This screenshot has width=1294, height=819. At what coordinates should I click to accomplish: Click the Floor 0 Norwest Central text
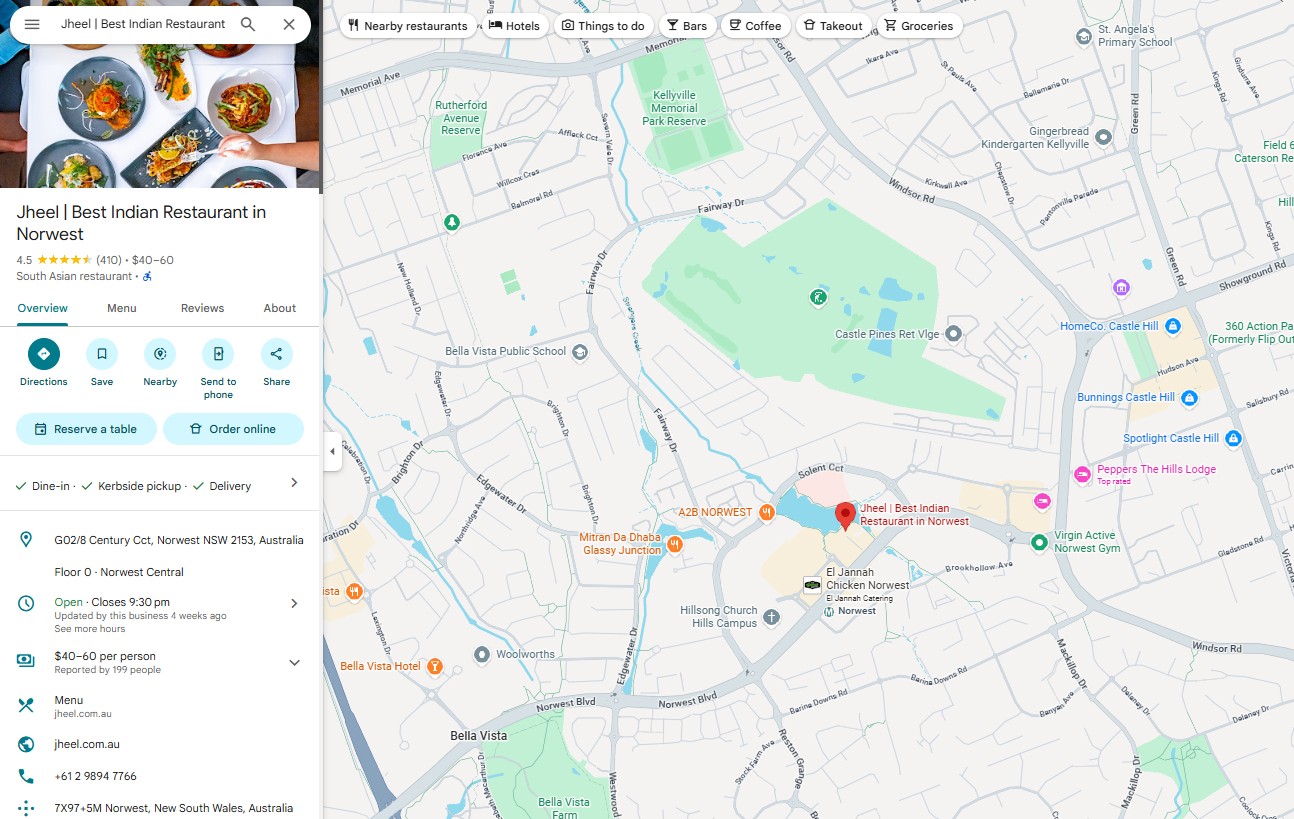[119, 572]
